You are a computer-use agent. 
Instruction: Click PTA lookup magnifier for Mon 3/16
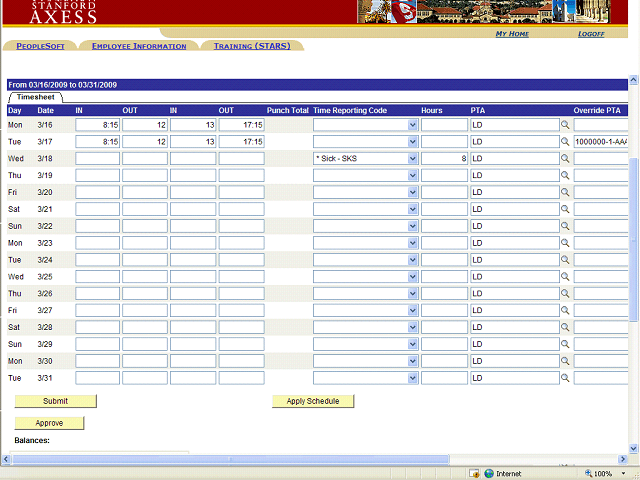(x=565, y=125)
